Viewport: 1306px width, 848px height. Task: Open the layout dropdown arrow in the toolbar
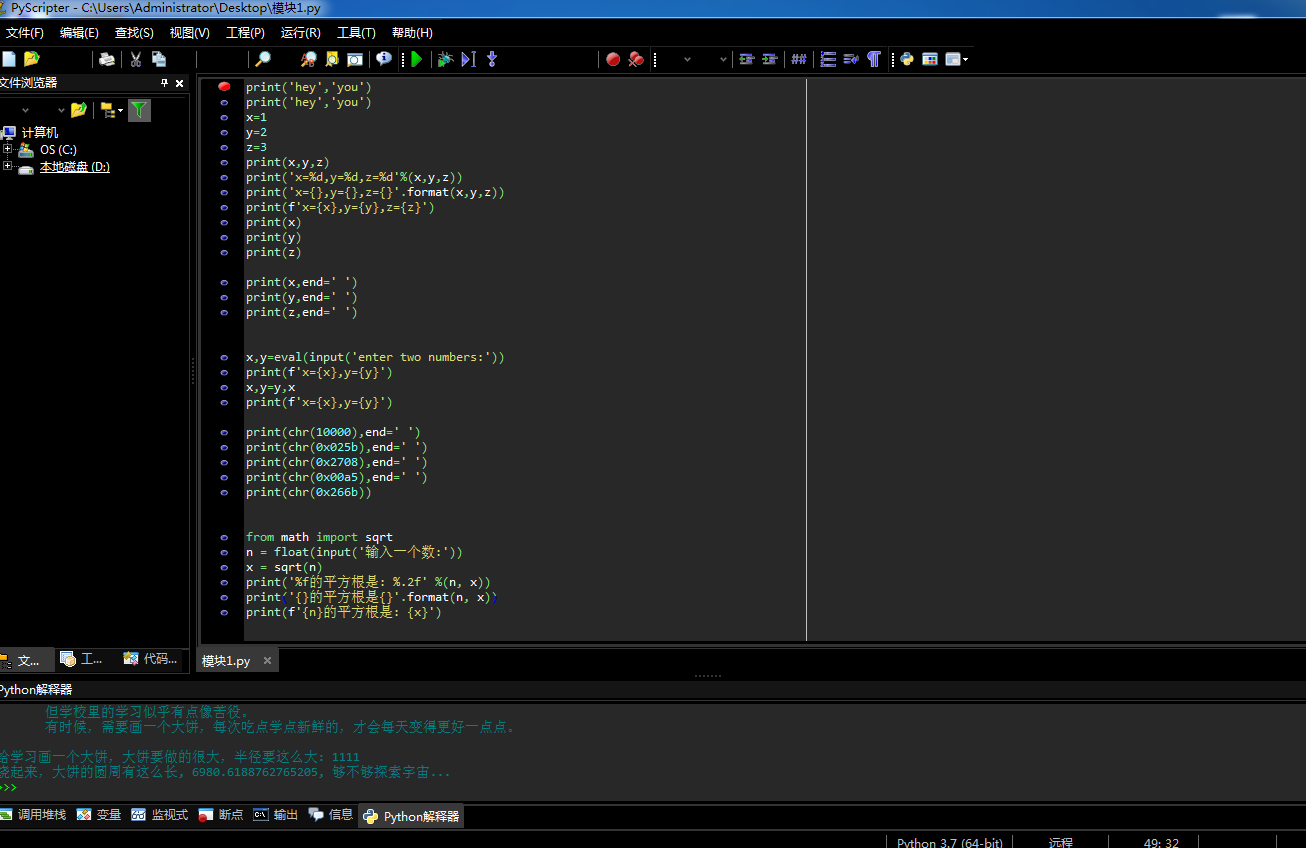[x=965, y=59]
